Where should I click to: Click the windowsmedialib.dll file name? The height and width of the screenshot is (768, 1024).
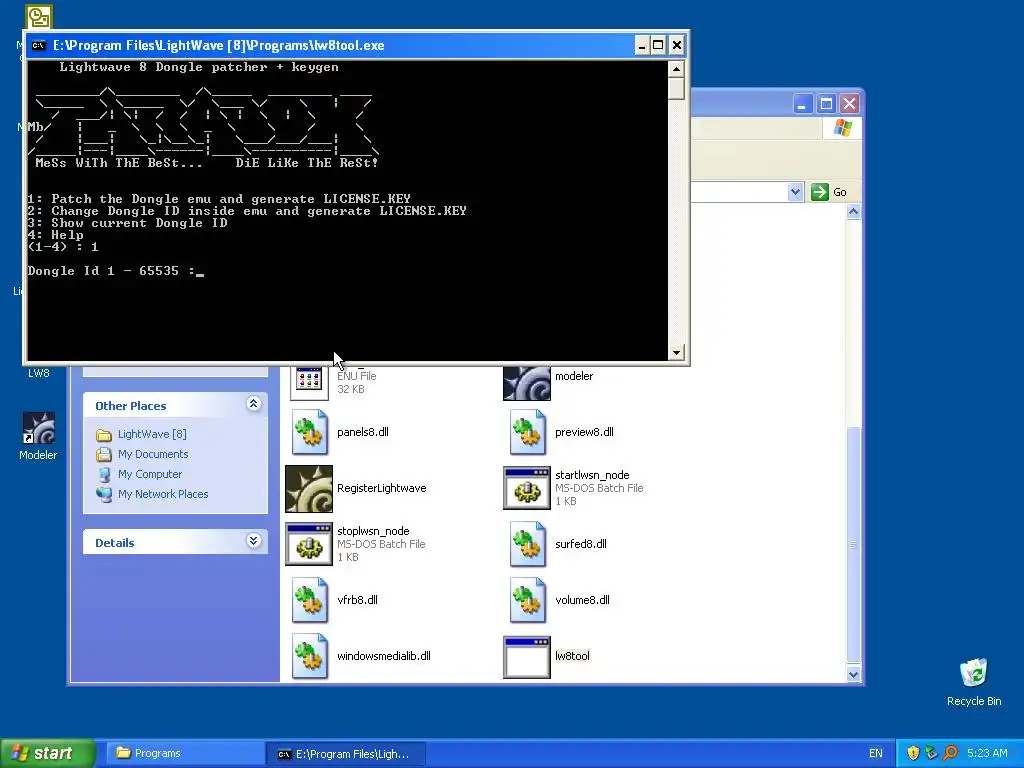coord(383,656)
